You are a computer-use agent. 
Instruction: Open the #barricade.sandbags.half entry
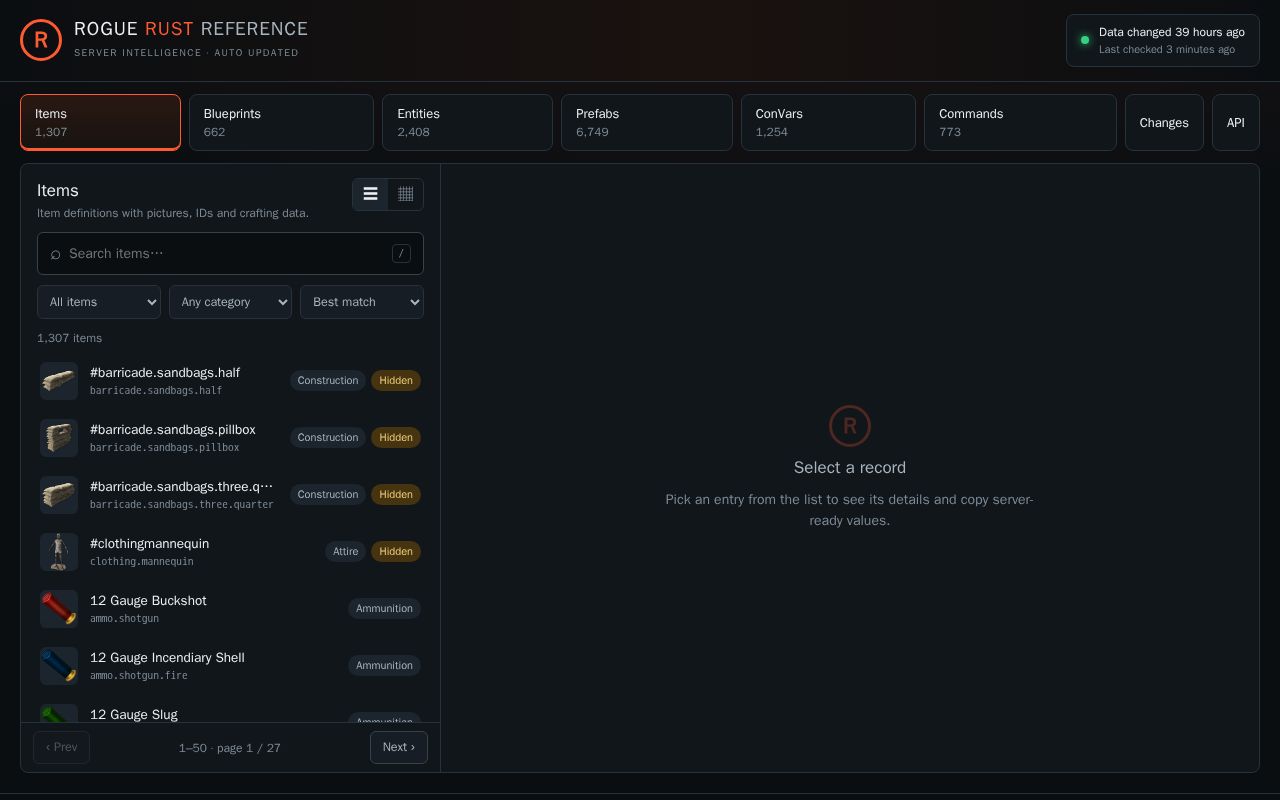click(230, 381)
